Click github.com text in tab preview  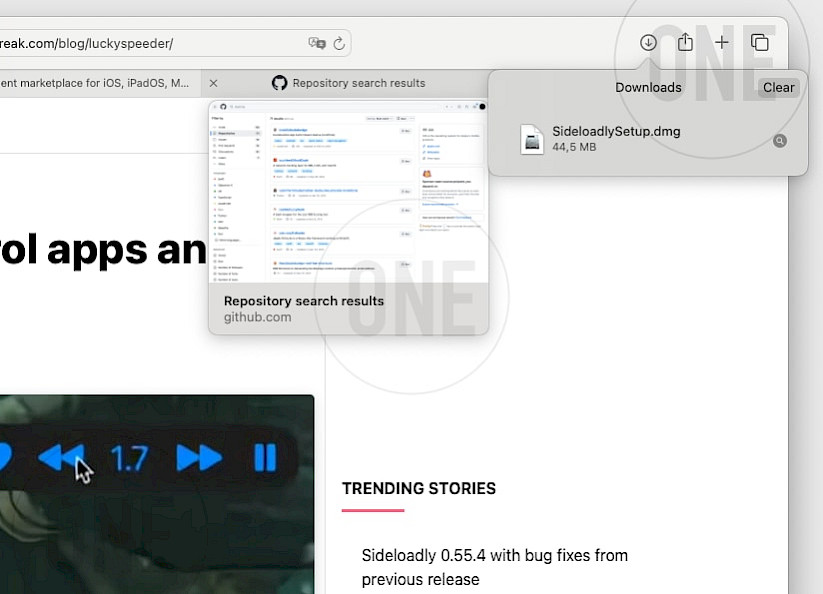(257, 317)
